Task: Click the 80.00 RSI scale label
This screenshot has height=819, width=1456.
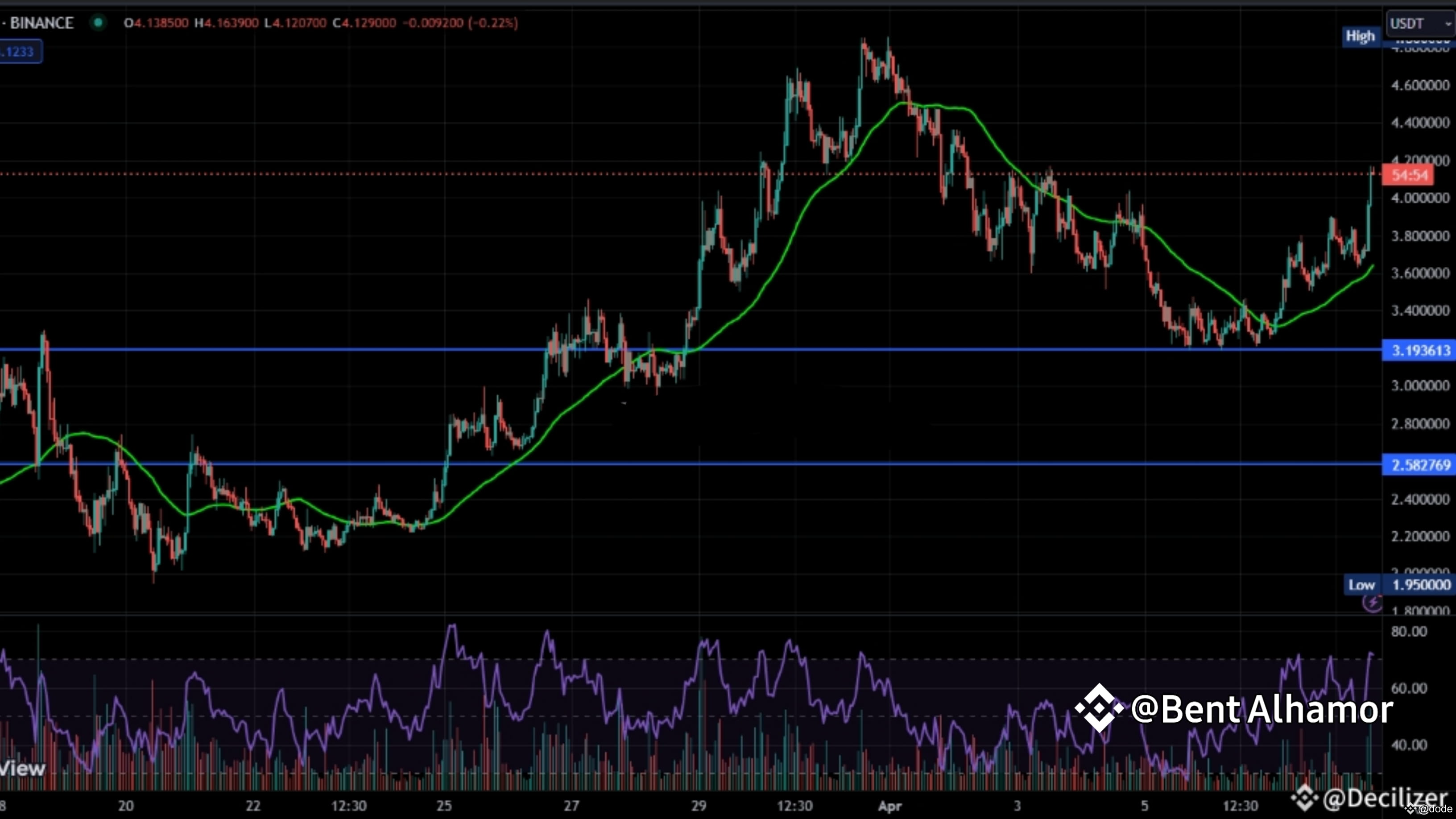Action: [x=1409, y=631]
